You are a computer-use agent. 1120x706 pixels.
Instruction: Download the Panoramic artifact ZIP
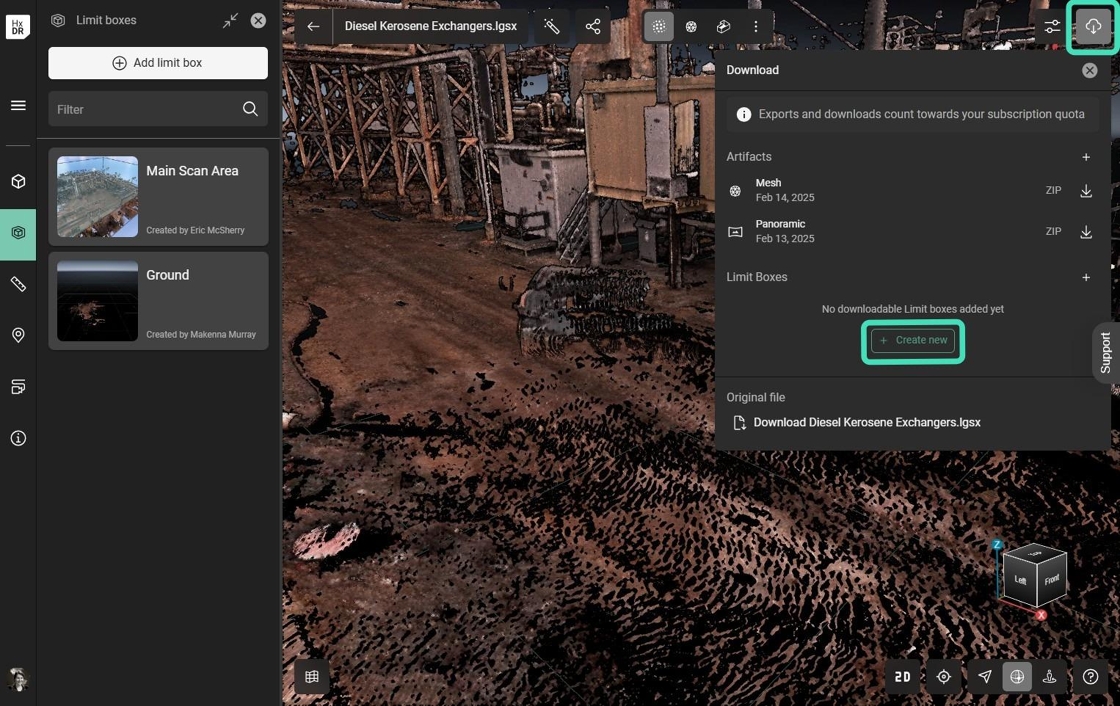pyautogui.click(x=1086, y=232)
